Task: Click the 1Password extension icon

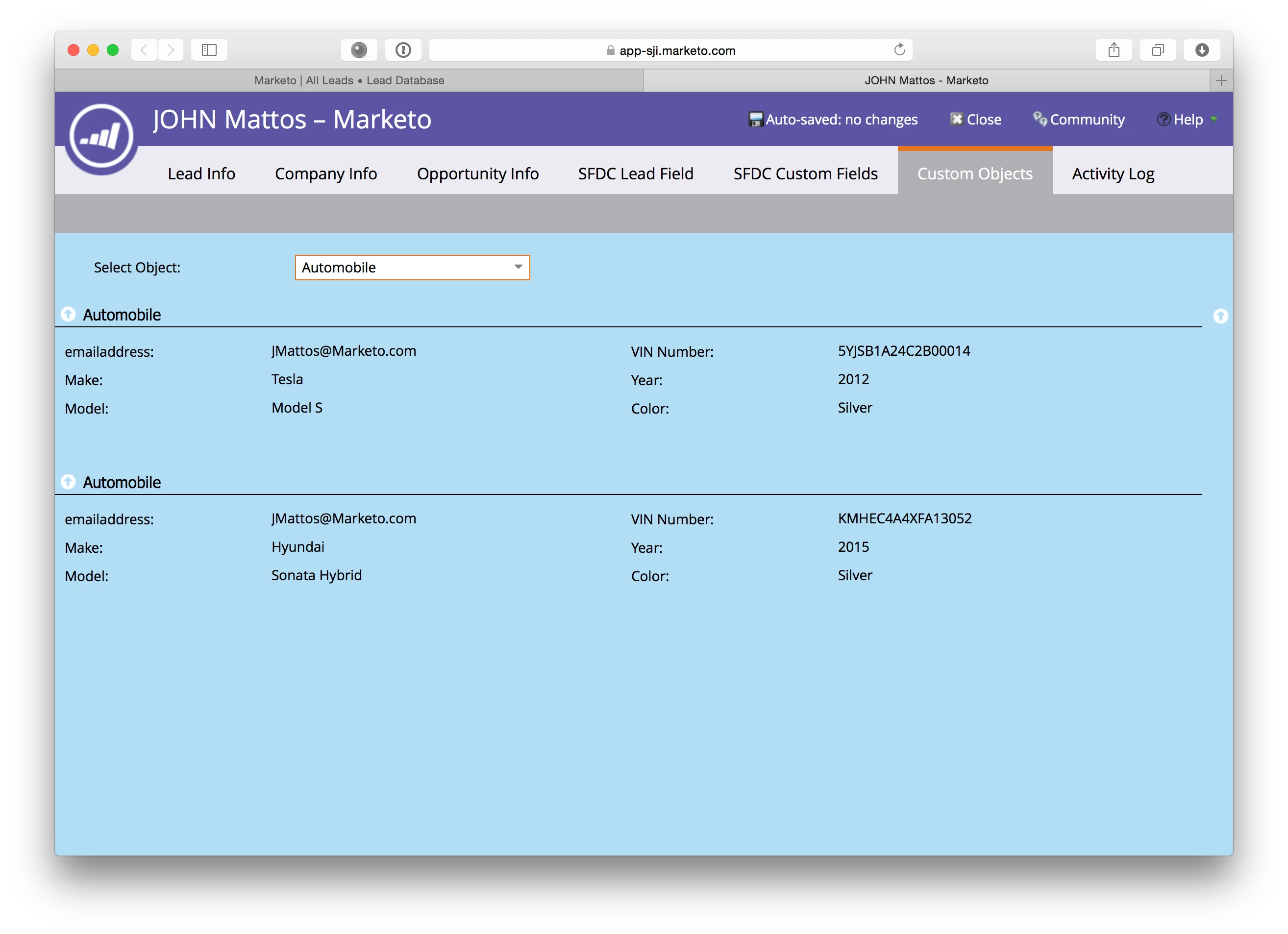Action: coord(403,50)
